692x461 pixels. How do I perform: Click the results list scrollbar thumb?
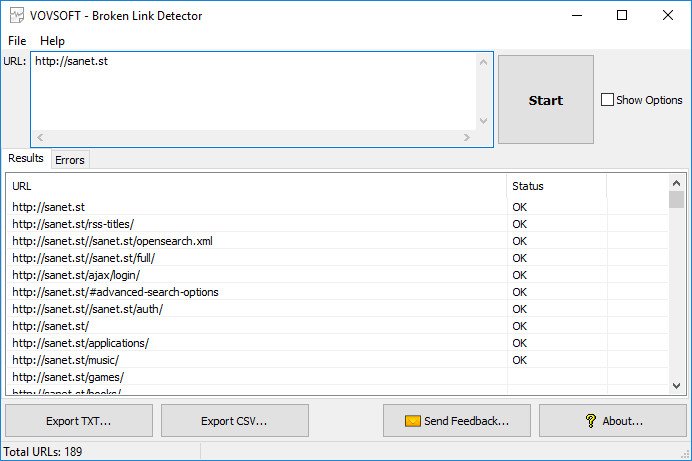[x=676, y=199]
